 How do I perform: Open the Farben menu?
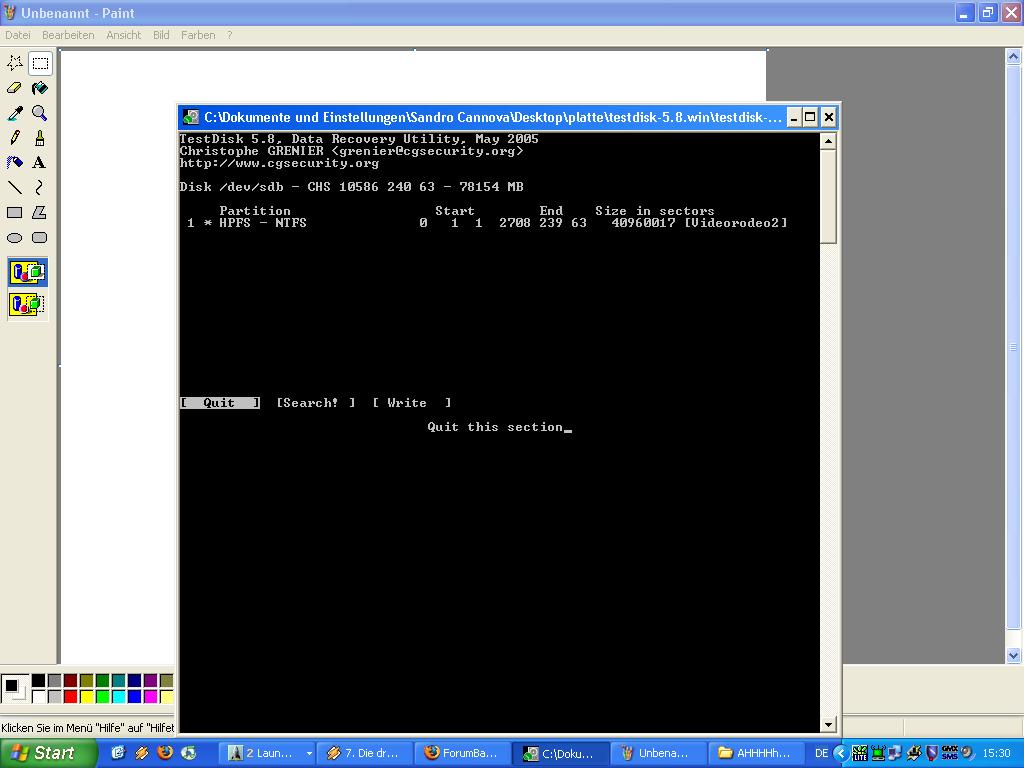(x=198, y=35)
